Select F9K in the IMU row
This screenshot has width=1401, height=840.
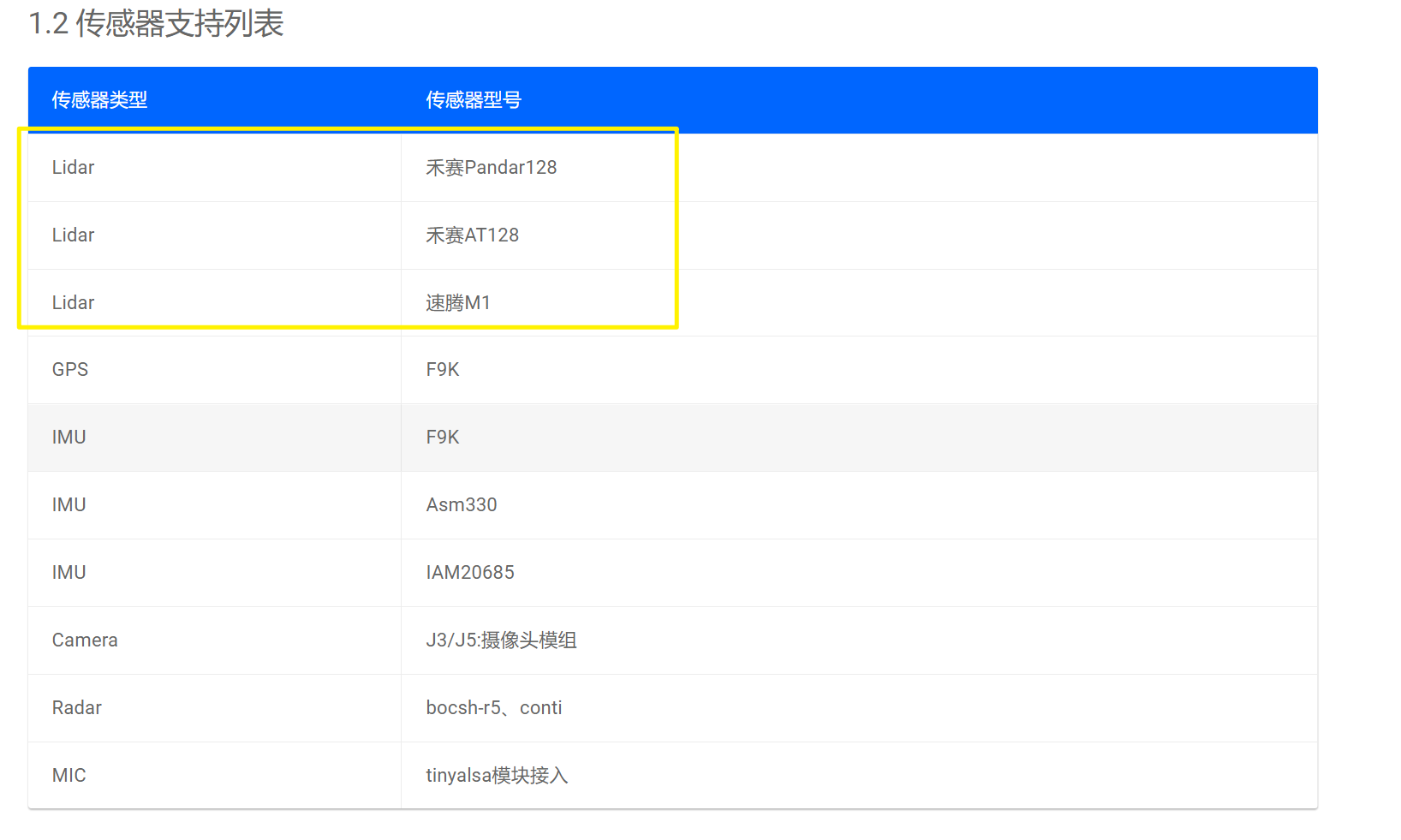[443, 438]
